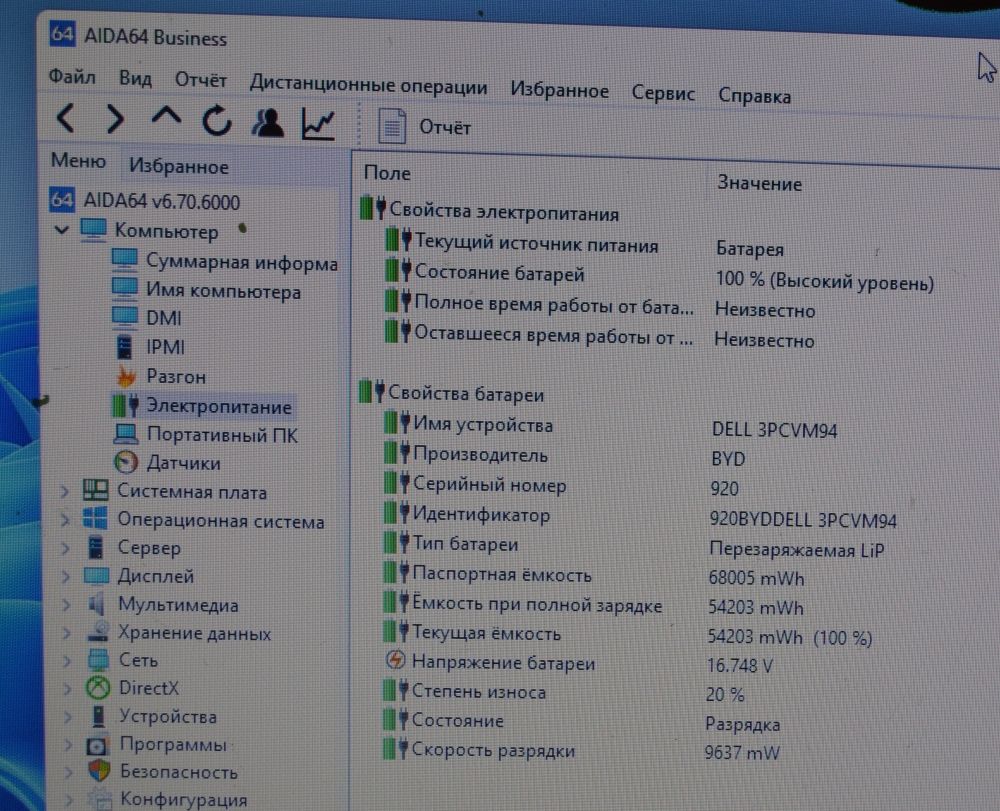Expand the Хранение данных node
The image size is (1000, 811).
point(67,632)
